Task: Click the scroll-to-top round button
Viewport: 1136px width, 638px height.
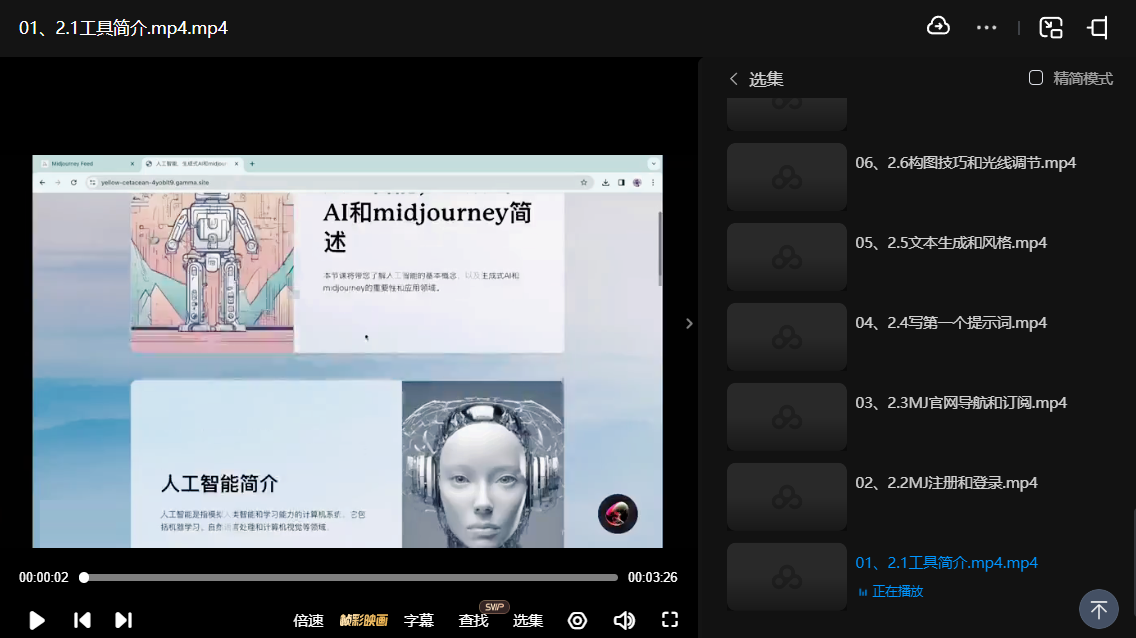Action: (1098, 609)
